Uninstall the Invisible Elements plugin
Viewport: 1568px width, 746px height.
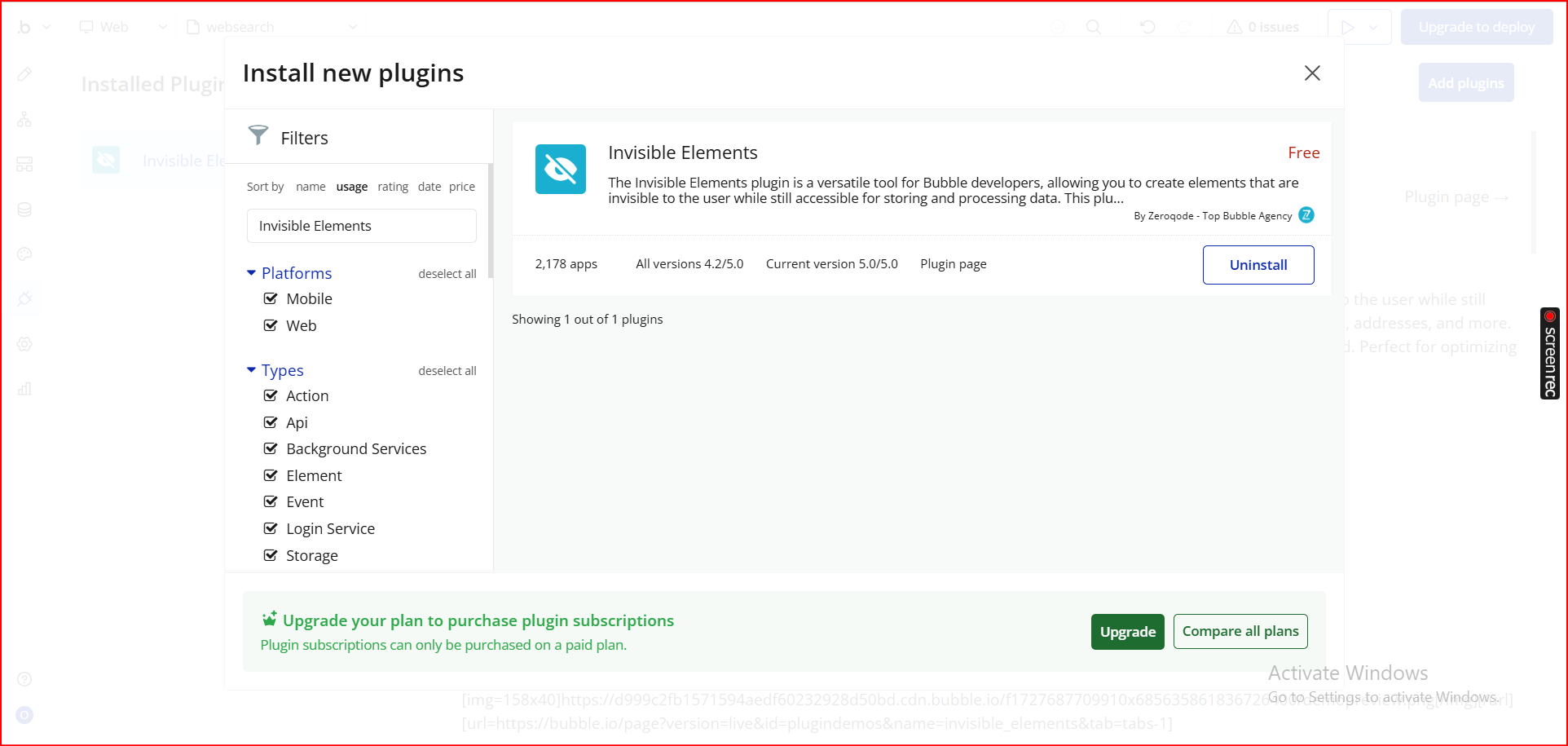coord(1257,265)
